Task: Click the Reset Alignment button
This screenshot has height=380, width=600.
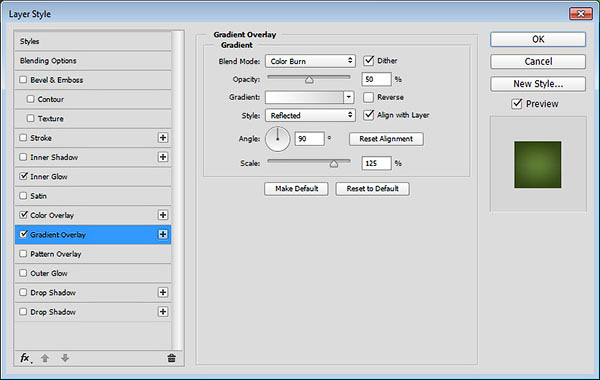Action: click(386, 139)
